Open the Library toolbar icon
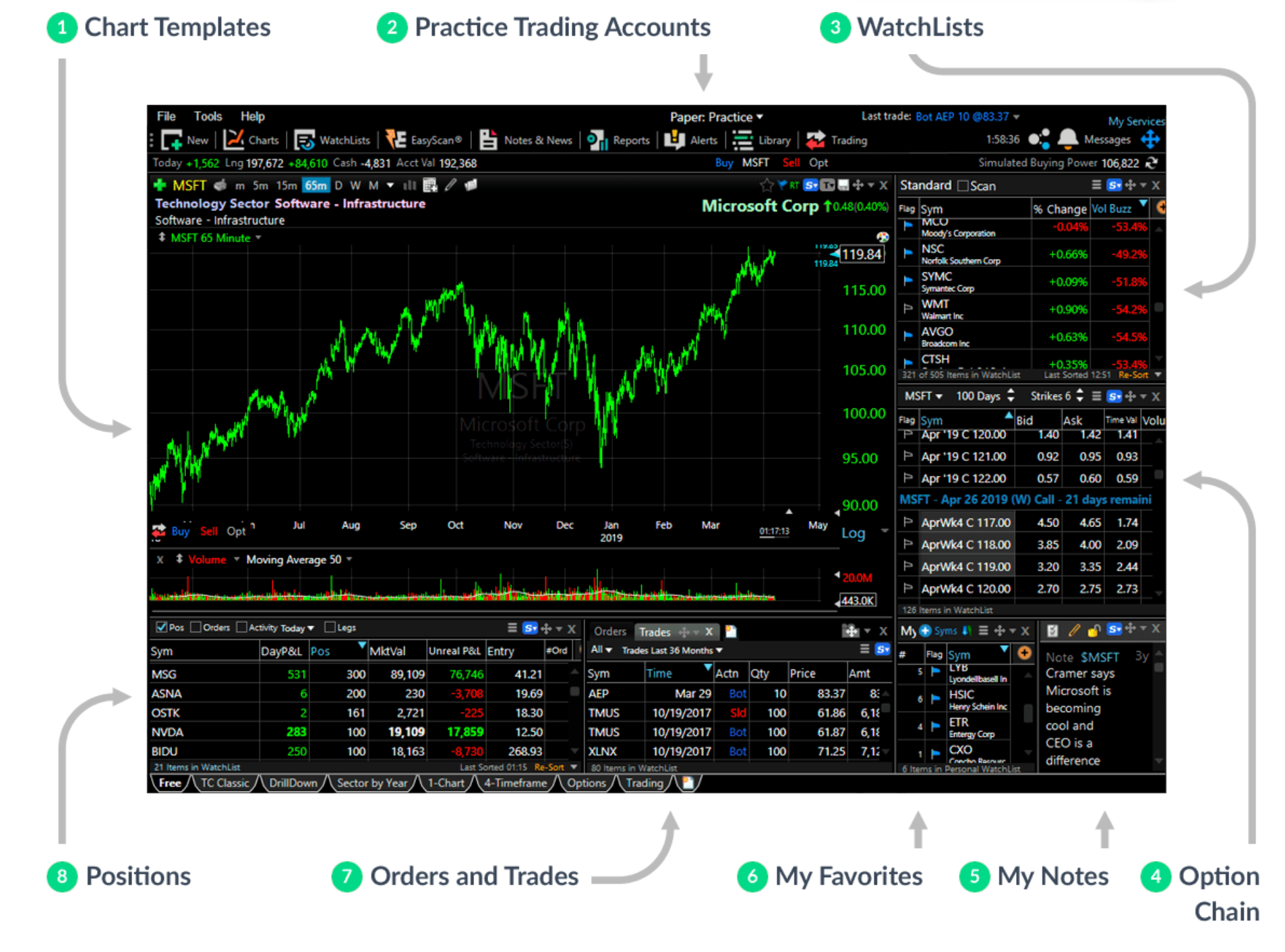The height and width of the screenshot is (952, 1285). click(x=742, y=140)
